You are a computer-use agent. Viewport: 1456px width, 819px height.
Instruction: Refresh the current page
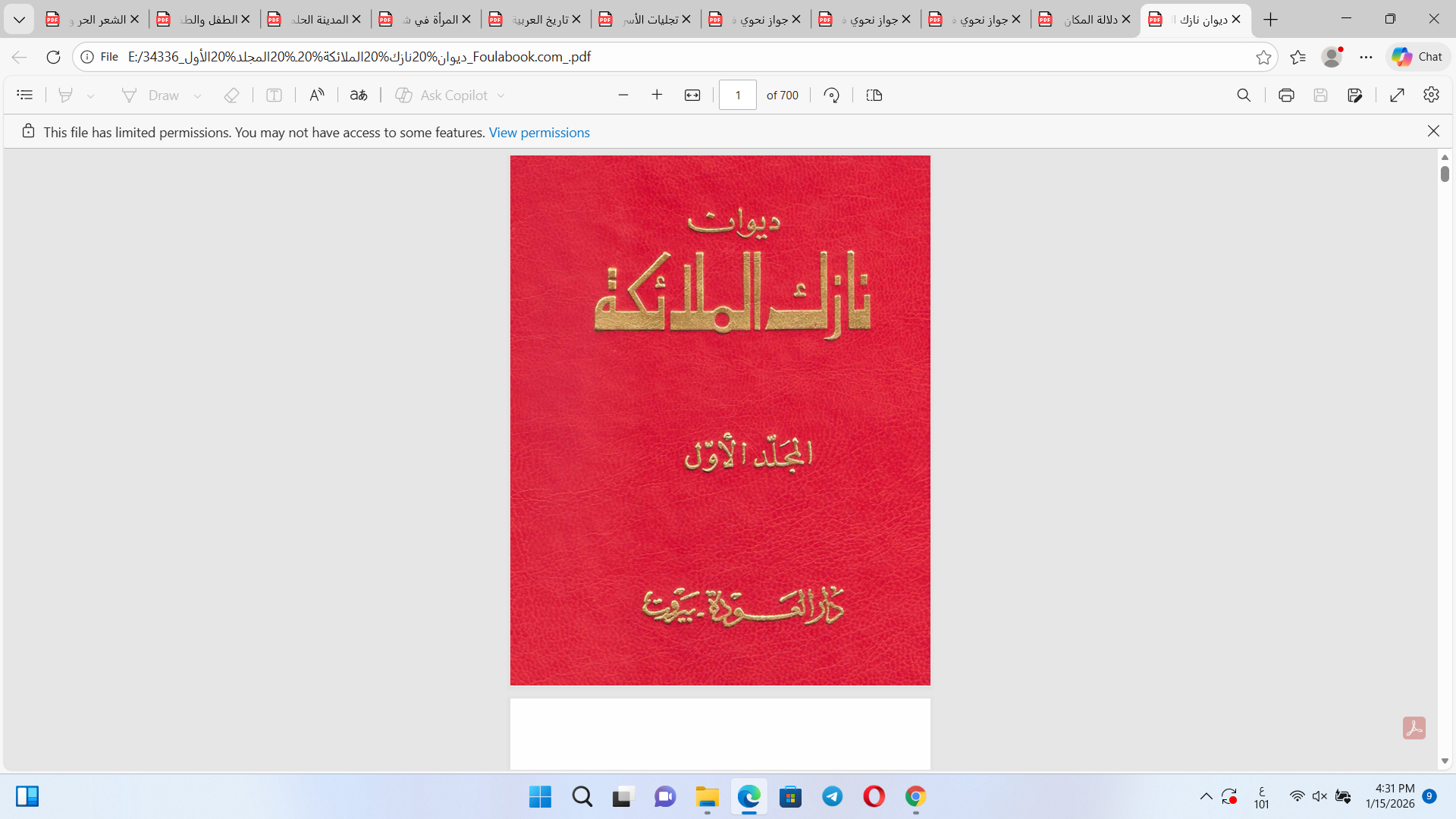pyautogui.click(x=53, y=57)
